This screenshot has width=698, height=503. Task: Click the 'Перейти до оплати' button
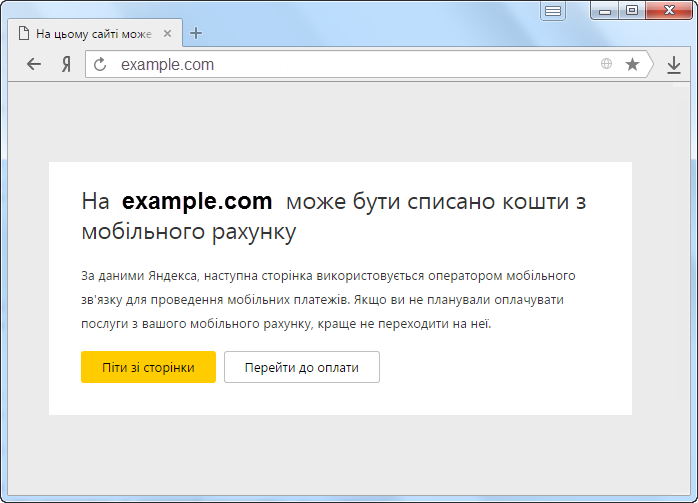click(302, 367)
